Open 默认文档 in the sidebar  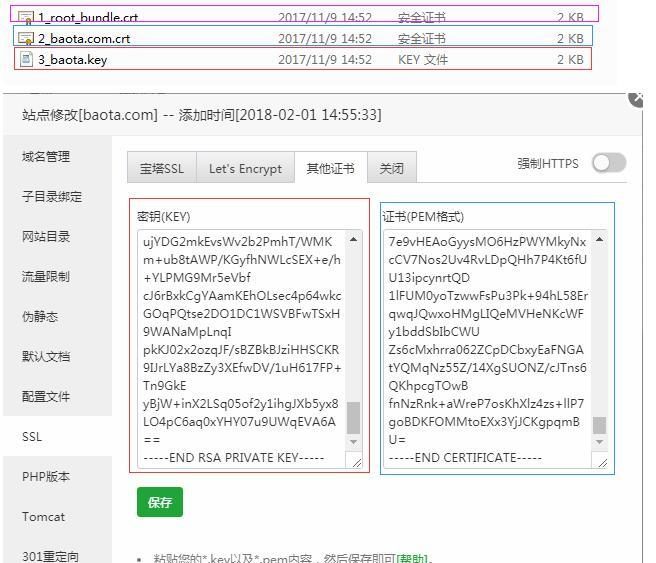(x=46, y=357)
